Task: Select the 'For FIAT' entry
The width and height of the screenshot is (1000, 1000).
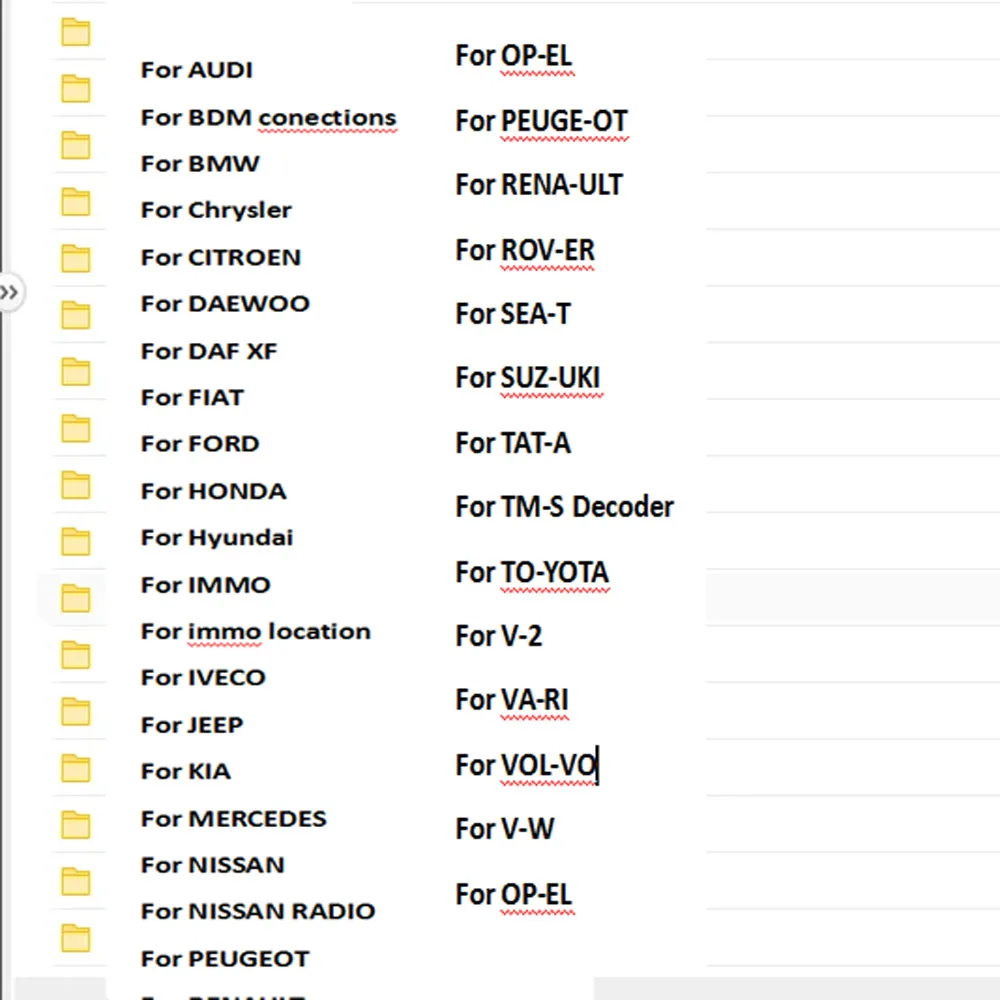Action: pyautogui.click(x=192, y=398)
